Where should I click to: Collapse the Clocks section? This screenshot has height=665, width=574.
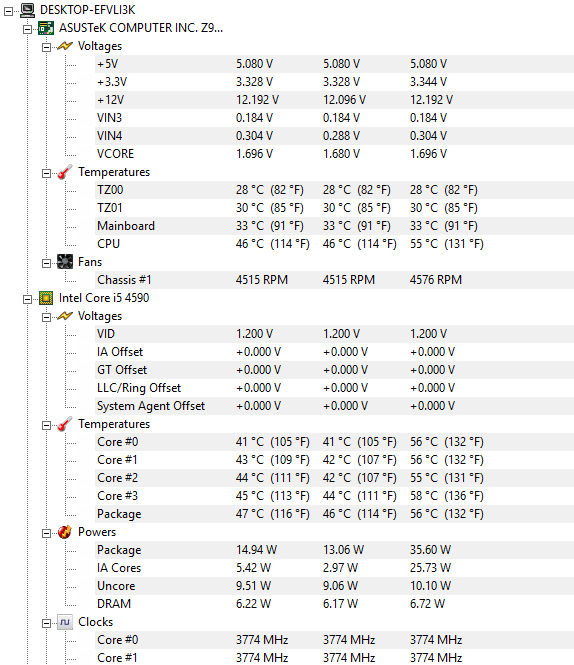[46, 623]
